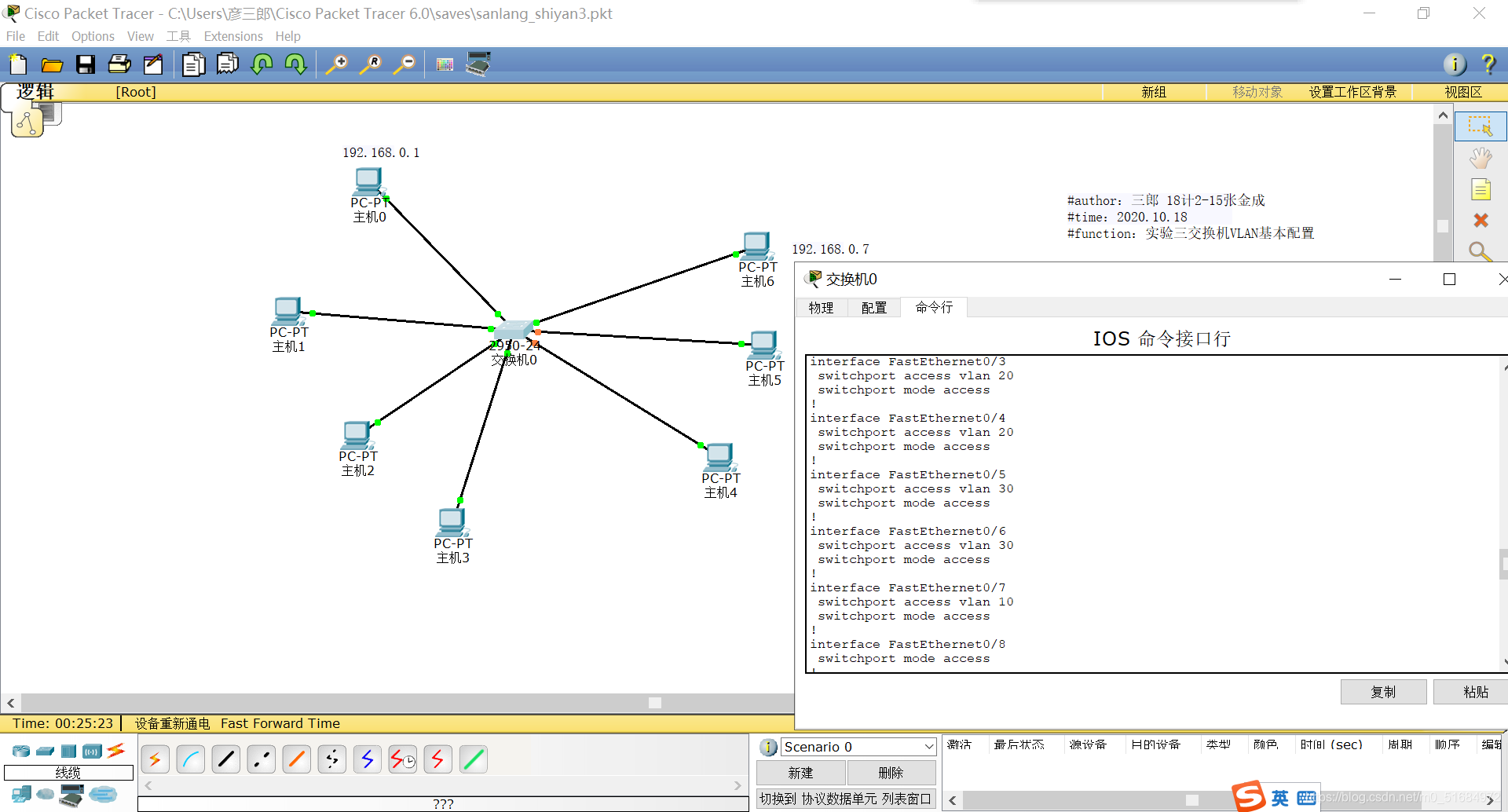Select the Wireless Devices category
The height and width of the screenshot is (812, 1508).
click(93, 752)
